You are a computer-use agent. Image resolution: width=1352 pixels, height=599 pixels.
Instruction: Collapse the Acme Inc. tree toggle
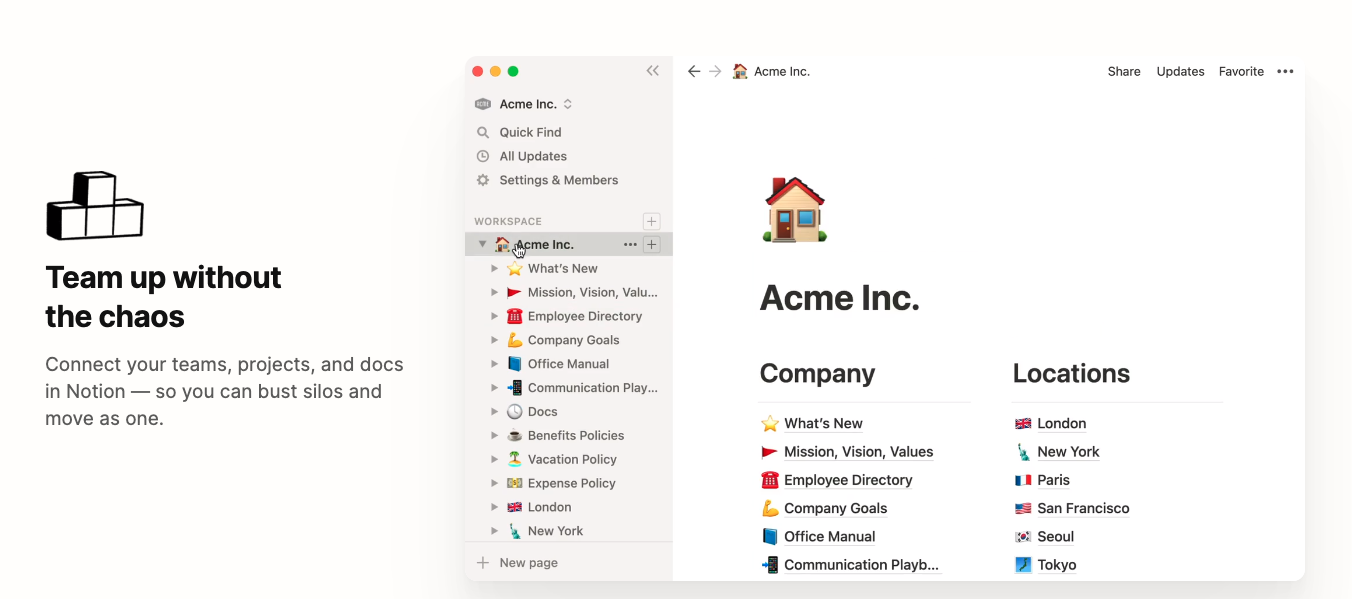(x=482, y=244)
